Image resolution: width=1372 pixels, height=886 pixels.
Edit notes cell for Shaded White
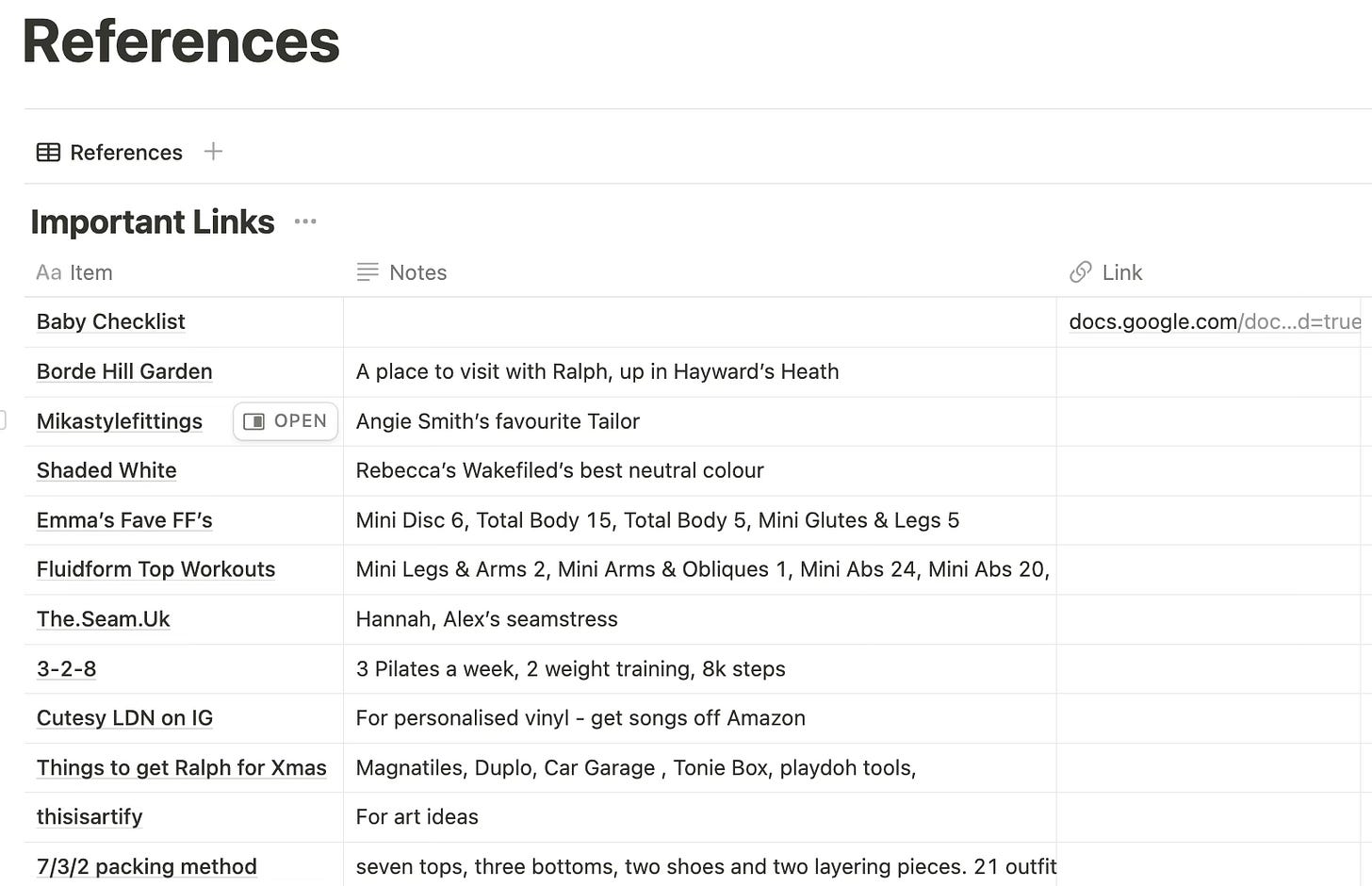[x=700, y=470]
